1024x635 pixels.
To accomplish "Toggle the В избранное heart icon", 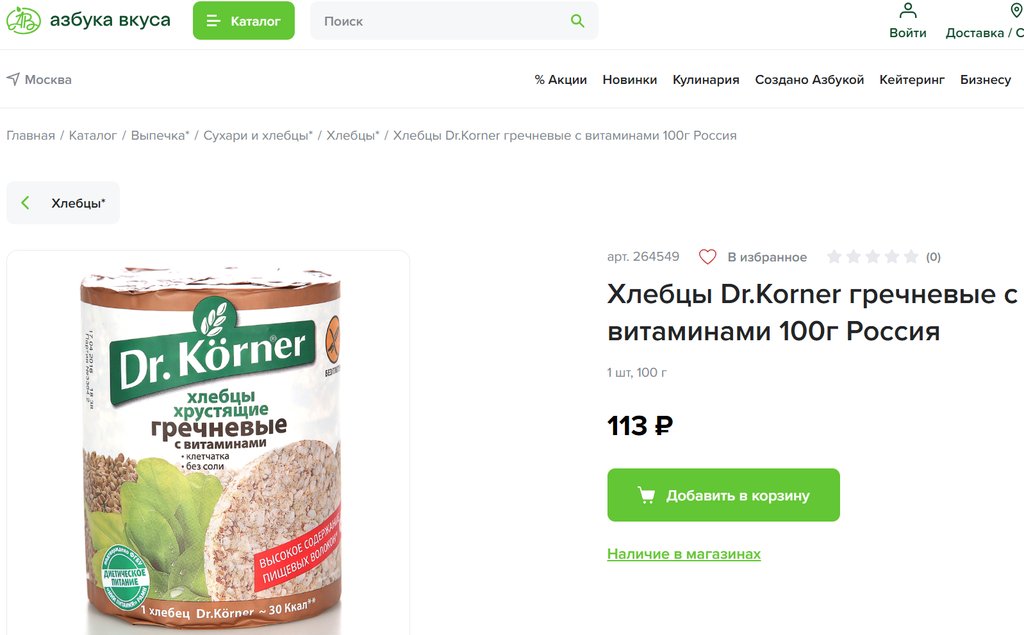I will pos(708,257).
